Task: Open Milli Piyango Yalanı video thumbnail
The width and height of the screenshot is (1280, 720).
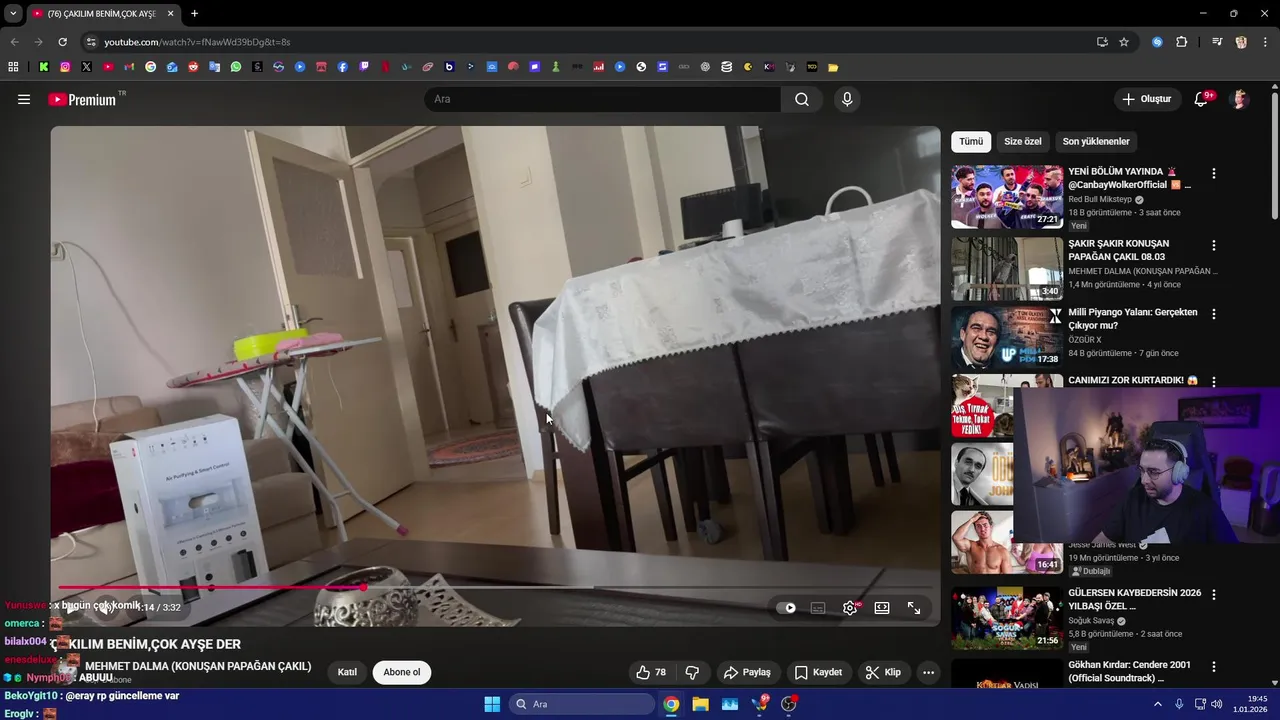Action: tap(1007, 337)
